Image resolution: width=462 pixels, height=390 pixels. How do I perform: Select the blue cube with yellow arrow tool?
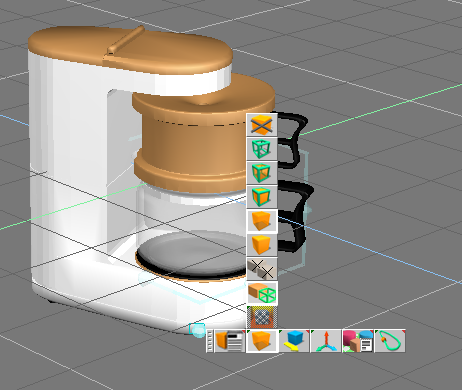[294, 341]
